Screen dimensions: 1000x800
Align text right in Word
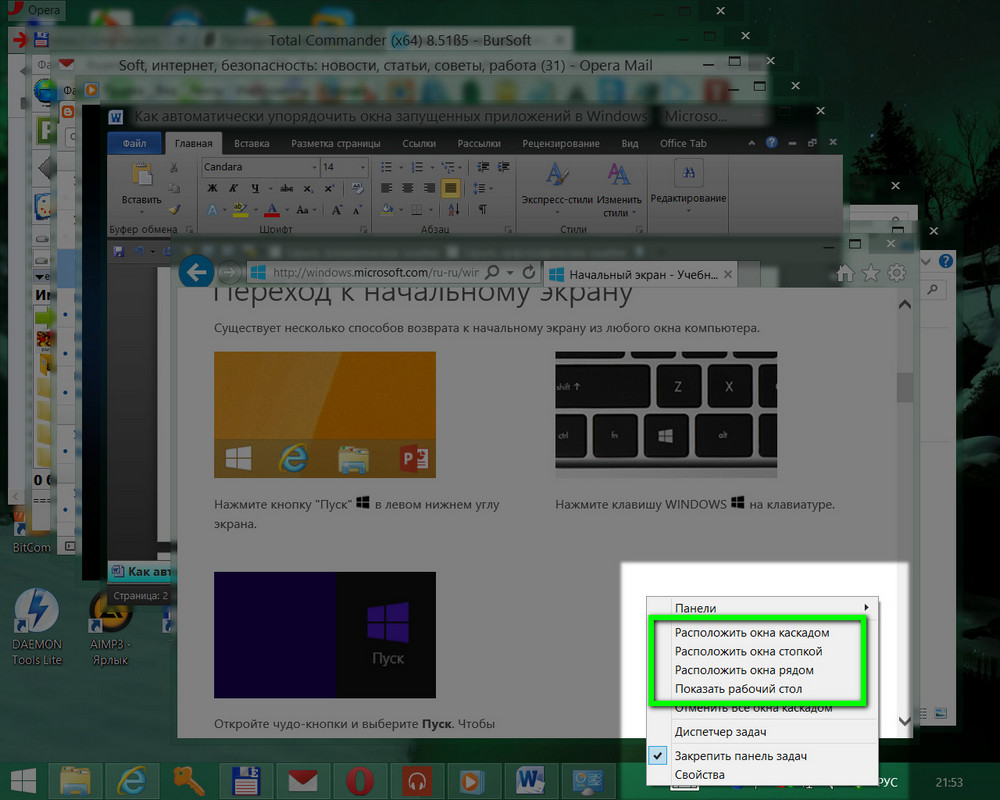pyautogui.click(x=429, y=188)
